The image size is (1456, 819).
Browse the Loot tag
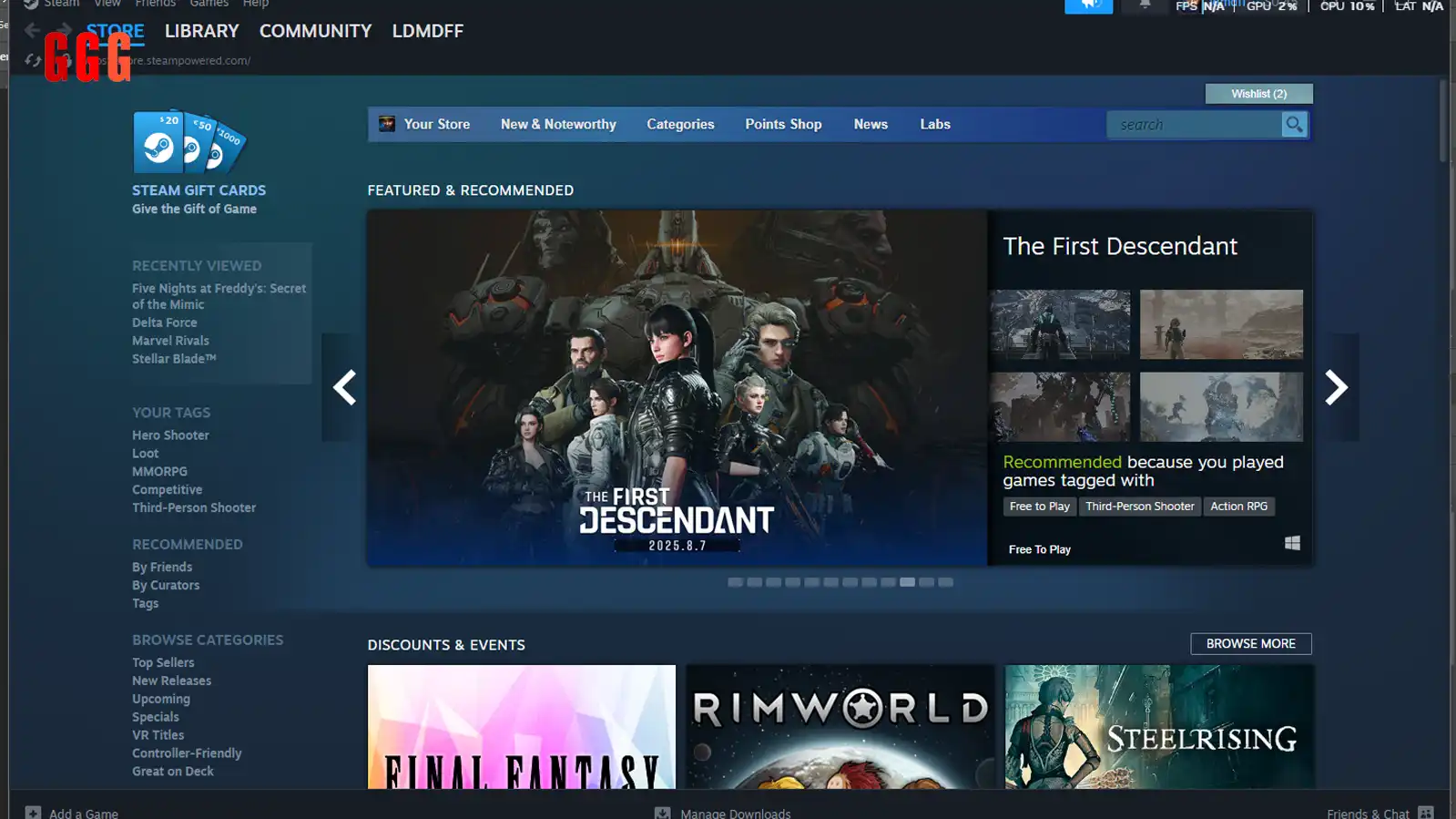pos(145,454)
